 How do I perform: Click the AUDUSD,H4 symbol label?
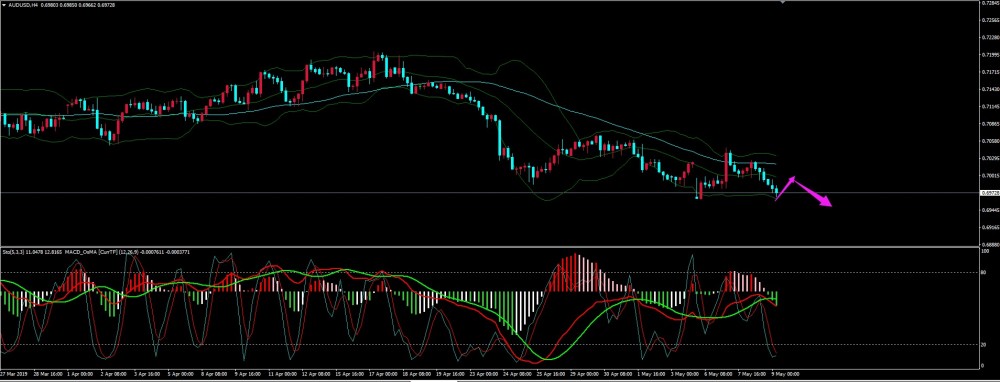pyautogui.click(x=23, y=5)
